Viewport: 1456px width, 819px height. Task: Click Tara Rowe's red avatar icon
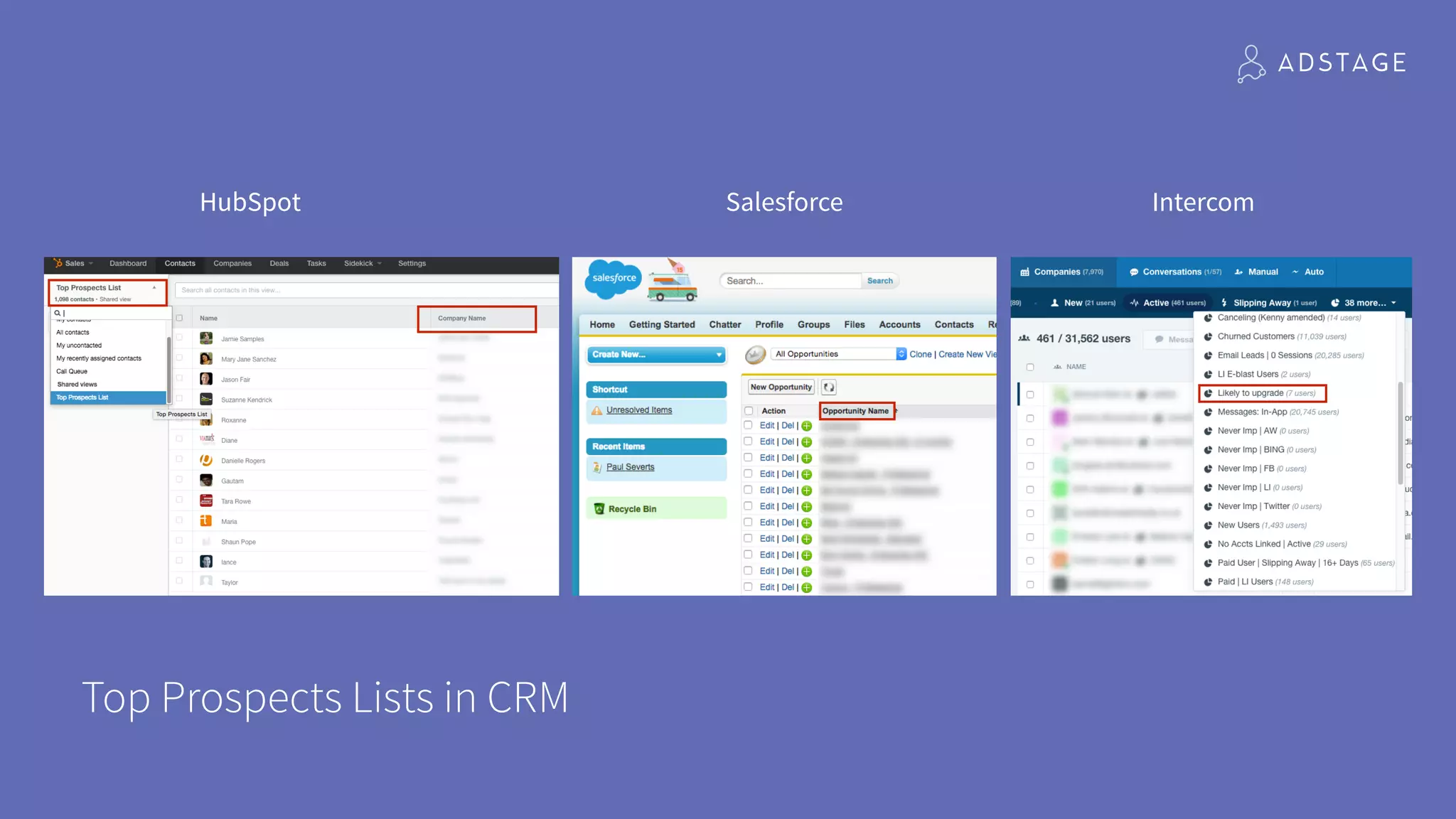pos(206,500)
